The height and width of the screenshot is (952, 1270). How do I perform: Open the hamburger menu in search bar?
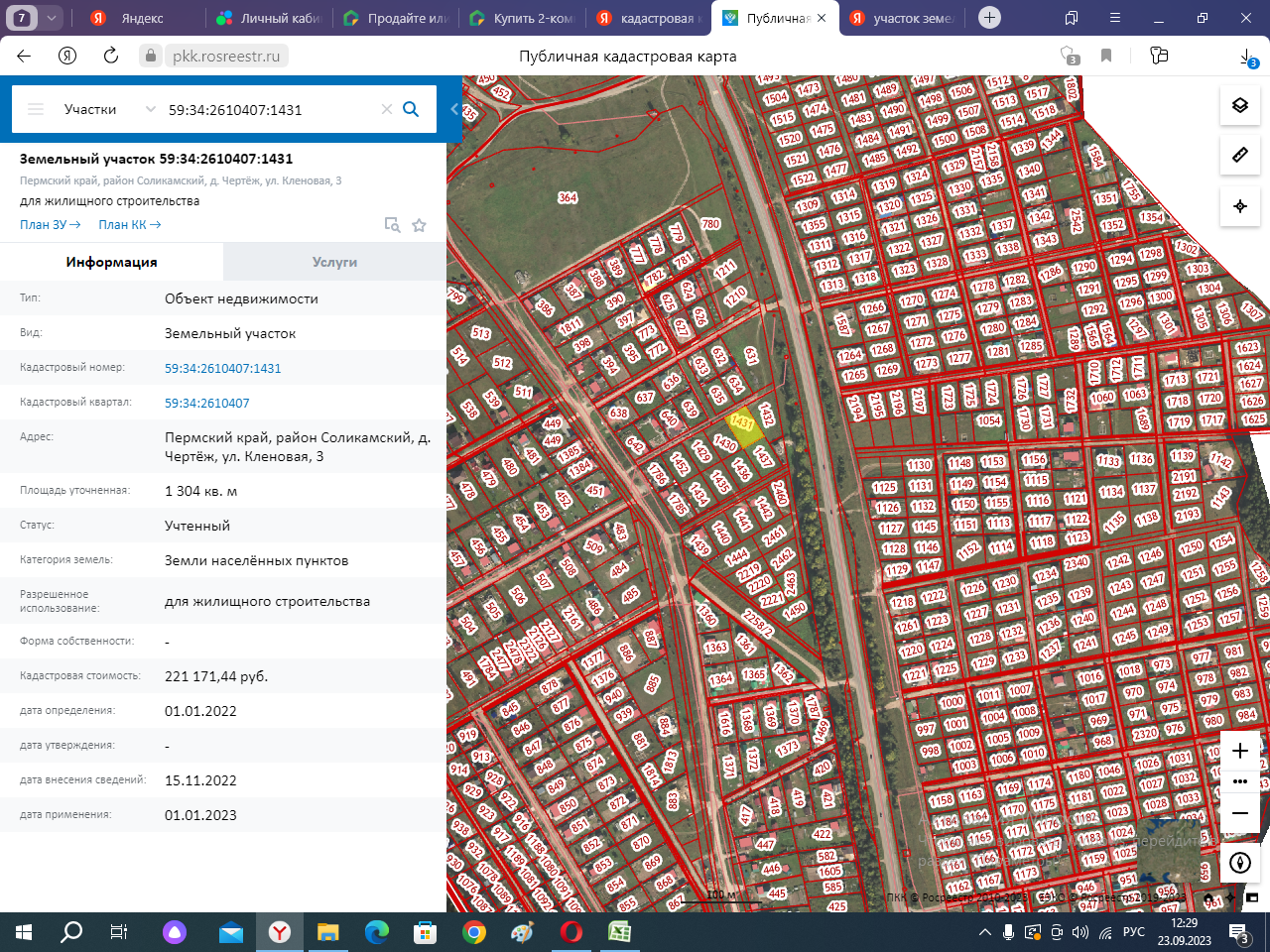[36, 109]
